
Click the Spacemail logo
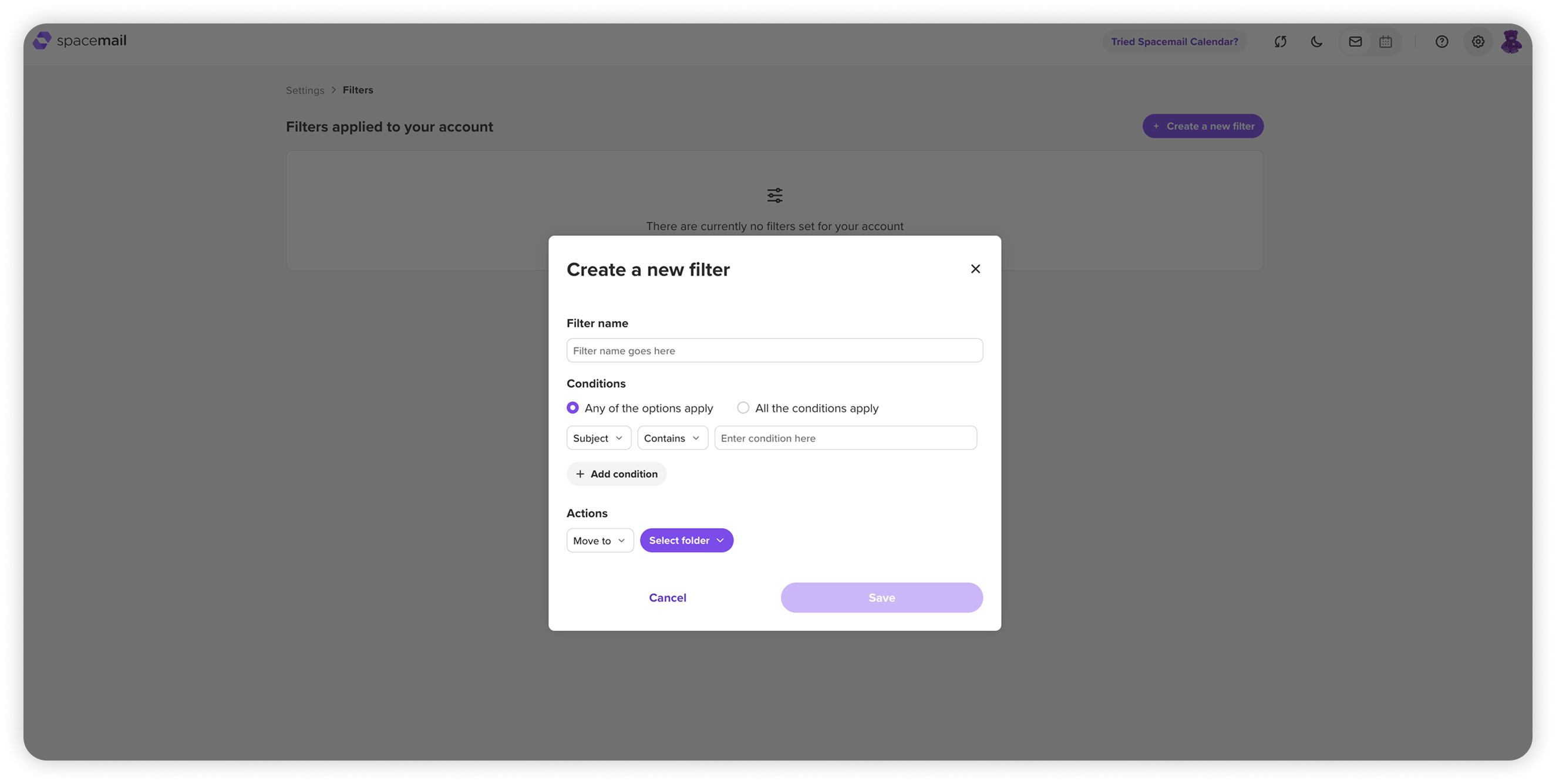pos(80,40)
